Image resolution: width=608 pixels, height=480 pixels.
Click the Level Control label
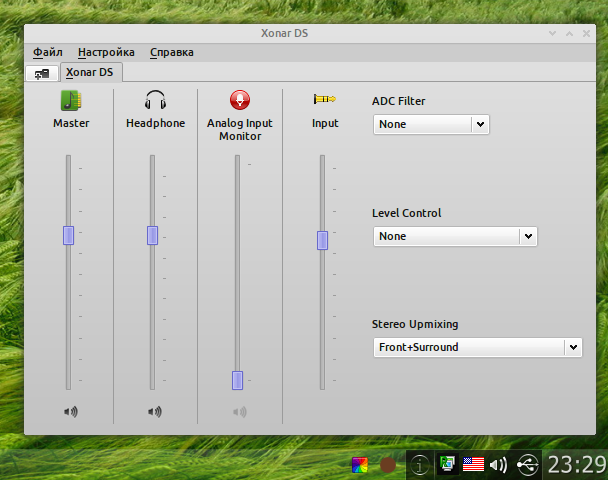click(x=406, y=213)
